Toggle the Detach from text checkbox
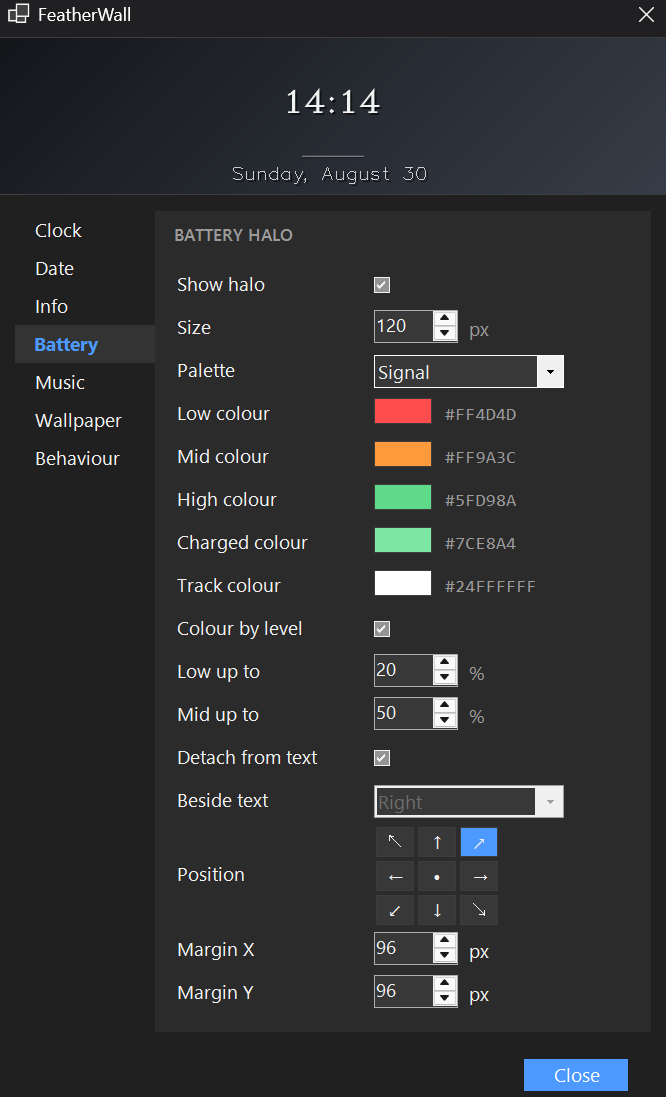This screenshot has height=1097, width=666. point(382,758)
